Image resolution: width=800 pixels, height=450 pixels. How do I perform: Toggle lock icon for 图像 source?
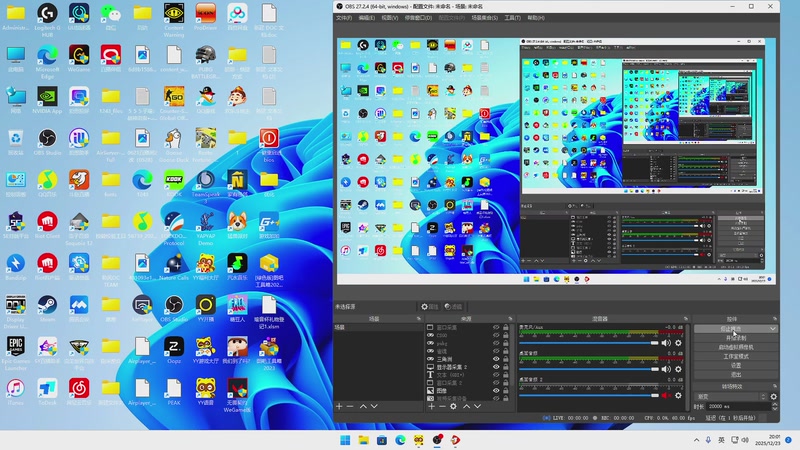click(x=506, y=390)
